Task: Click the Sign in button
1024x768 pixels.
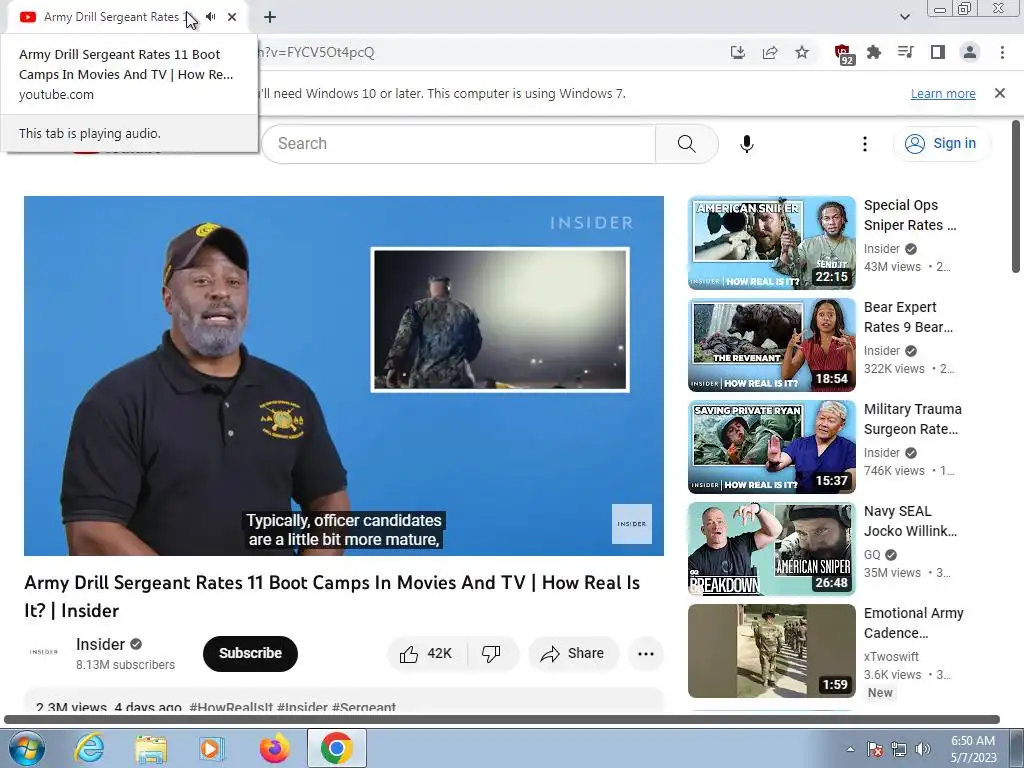Action: (940, 144)
